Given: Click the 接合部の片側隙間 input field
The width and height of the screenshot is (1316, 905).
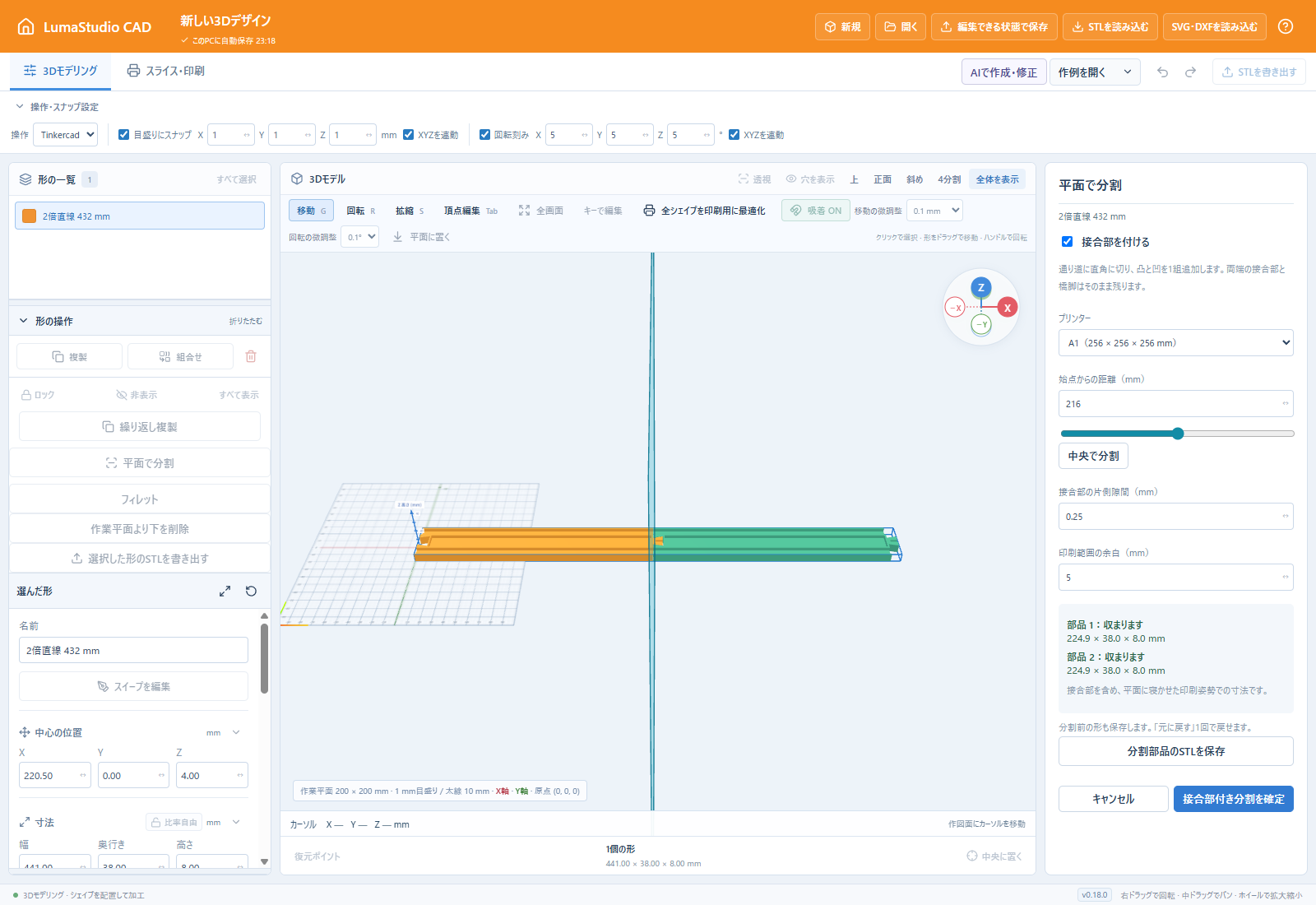Looking at the screenshot, I should (1175, 517).
